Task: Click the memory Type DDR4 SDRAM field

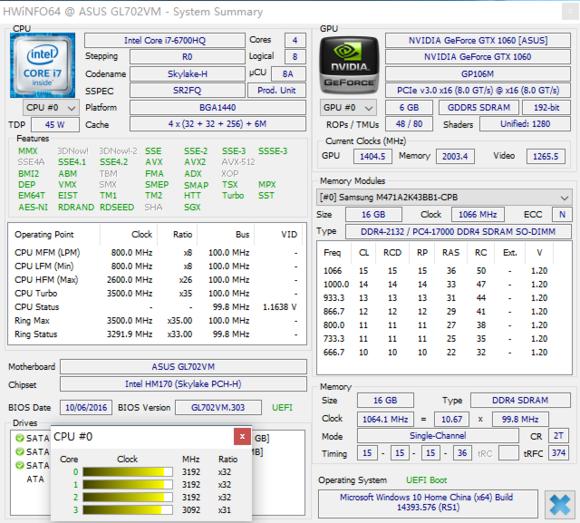Action: [x=520, y=400]
